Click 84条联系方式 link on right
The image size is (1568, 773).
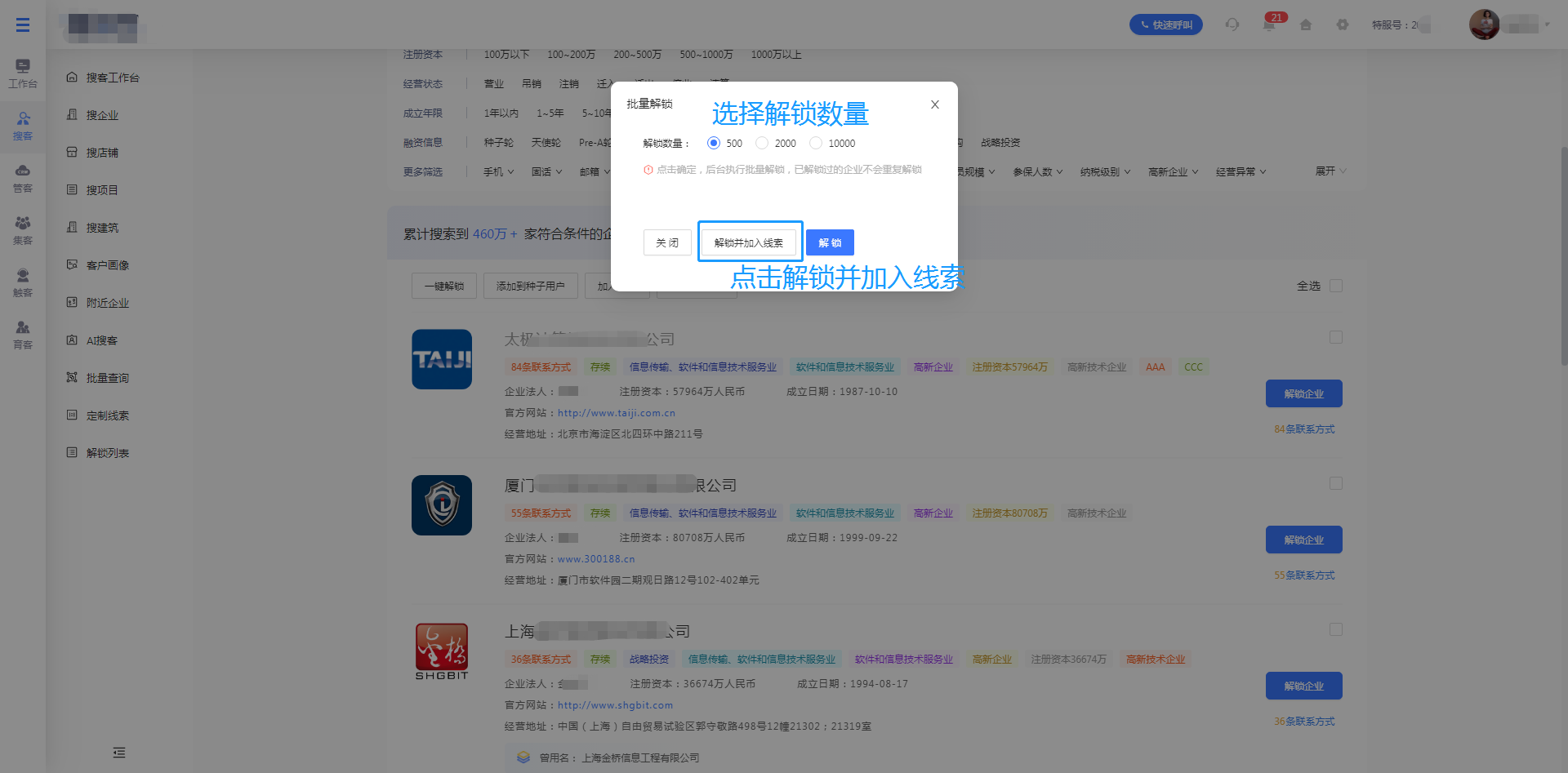1304,429
